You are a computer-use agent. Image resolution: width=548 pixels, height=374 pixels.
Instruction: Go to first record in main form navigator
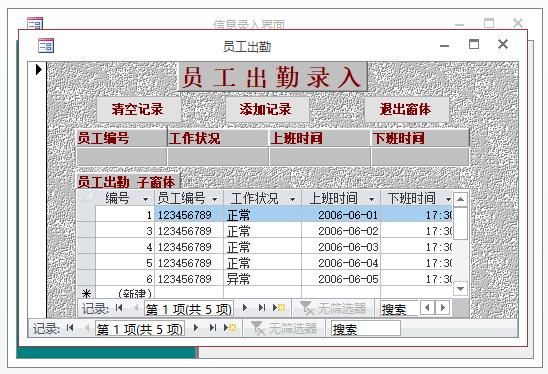tap(70, 328)
